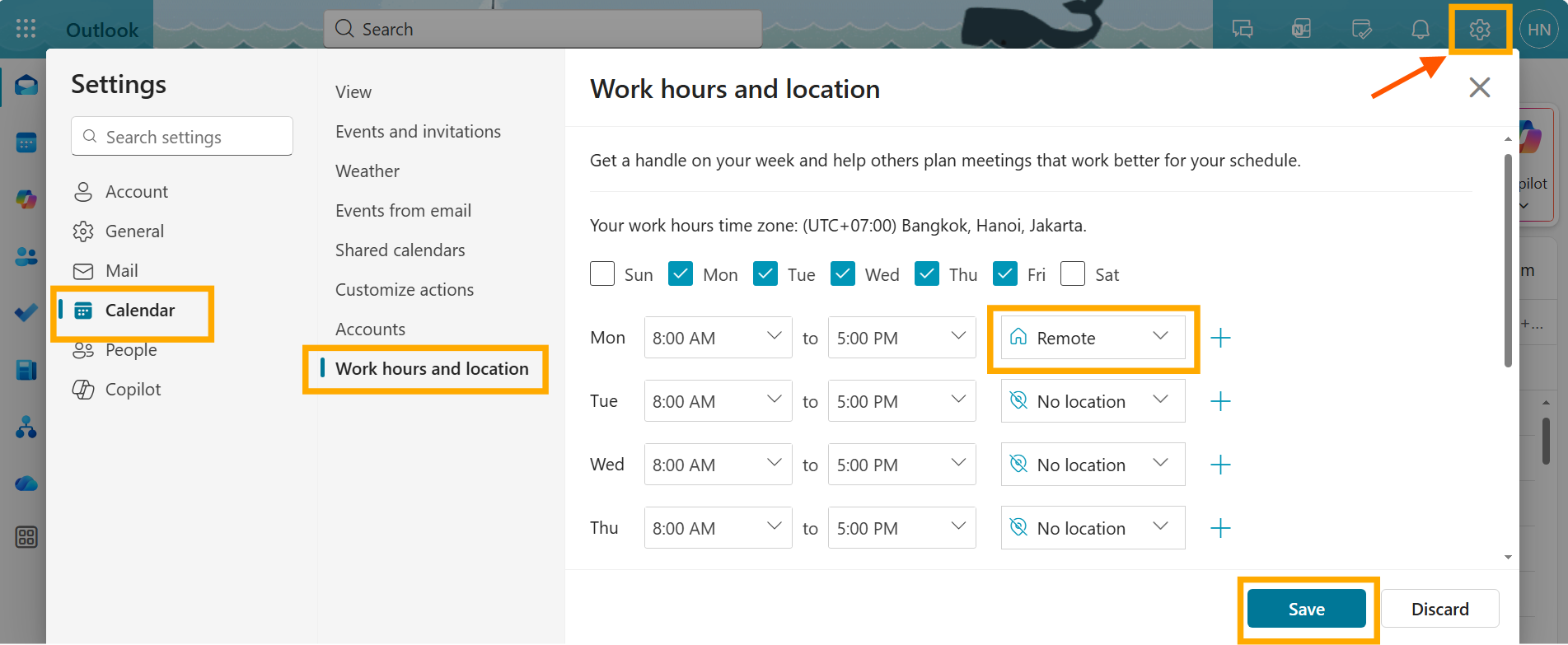Open the Settings gear icon
Screen dimensions: 1568x645
point(1480,30)
